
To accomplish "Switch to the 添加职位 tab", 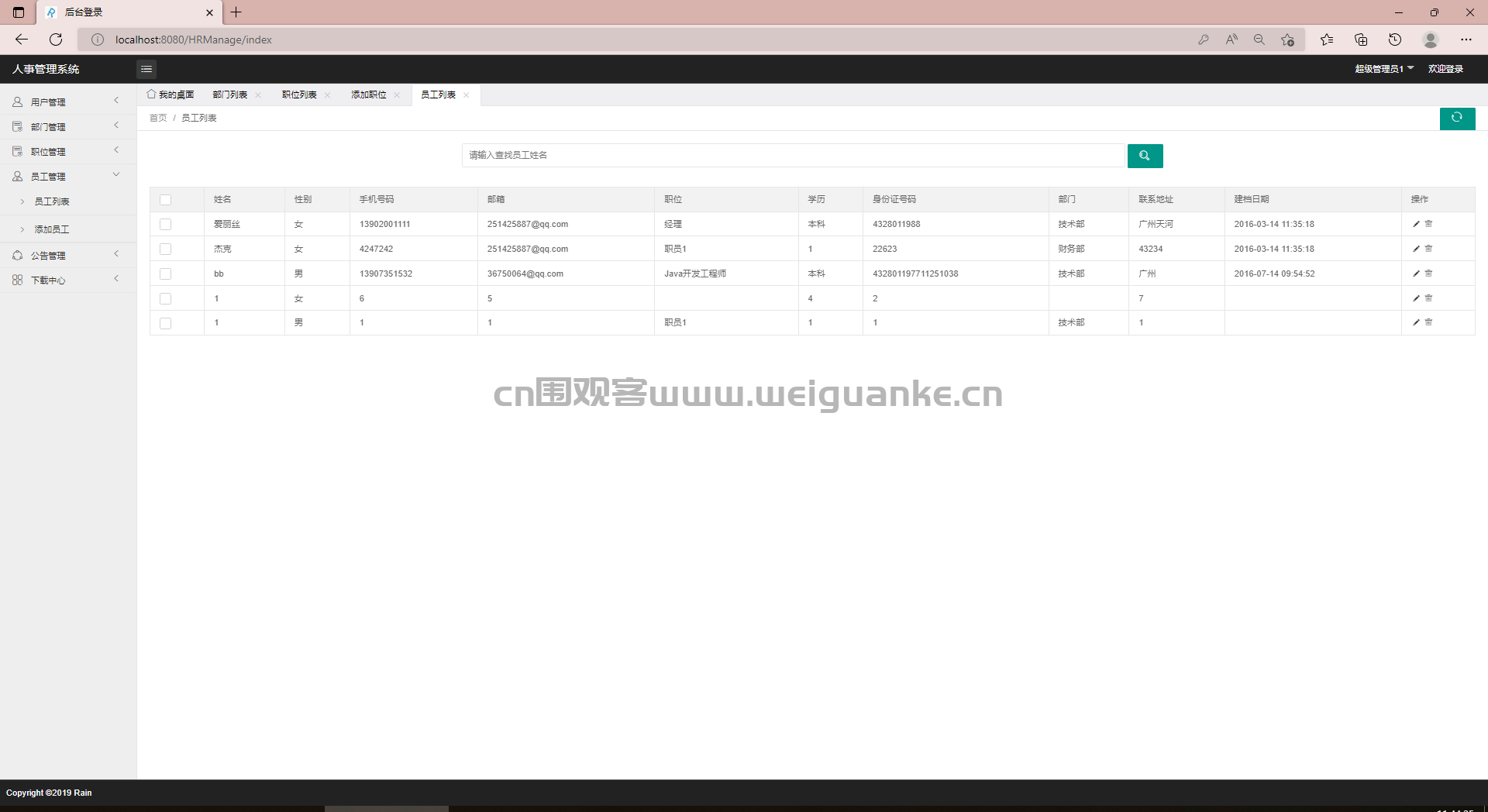I will (369, 95).
